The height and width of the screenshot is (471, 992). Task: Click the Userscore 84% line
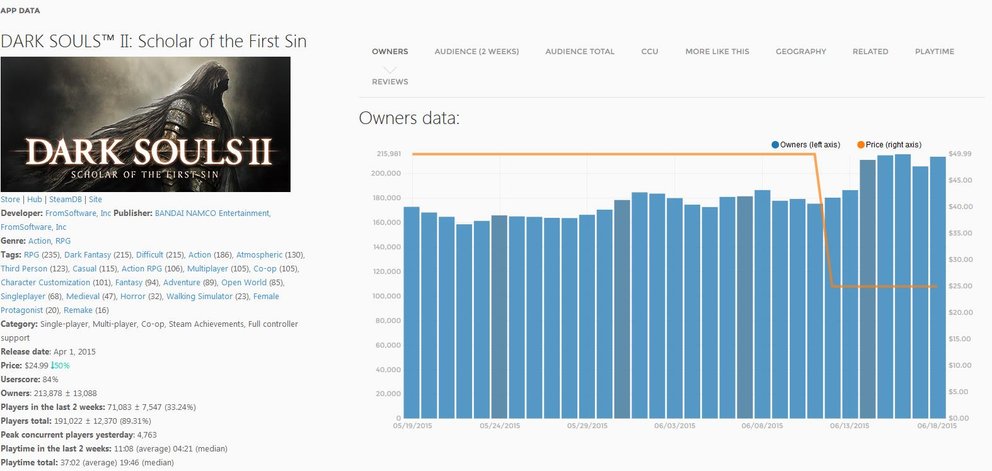[30, 380]
